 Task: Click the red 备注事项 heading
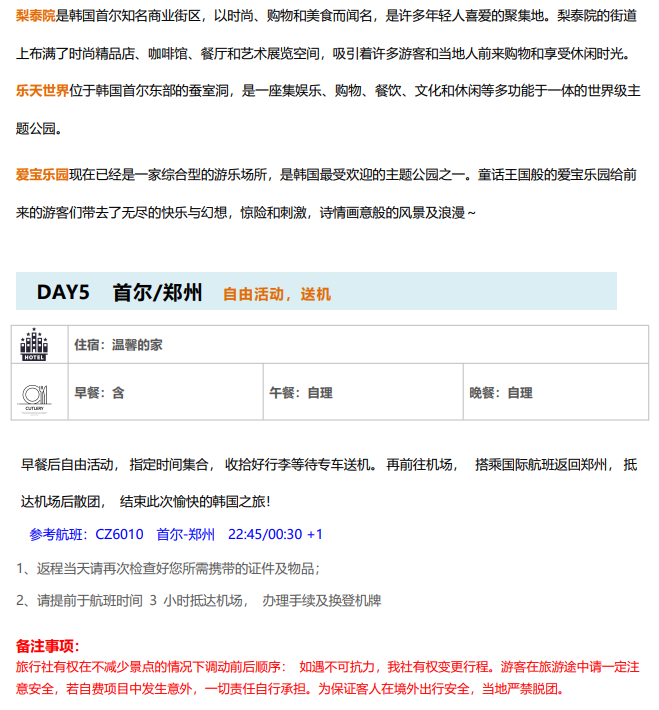47,646
